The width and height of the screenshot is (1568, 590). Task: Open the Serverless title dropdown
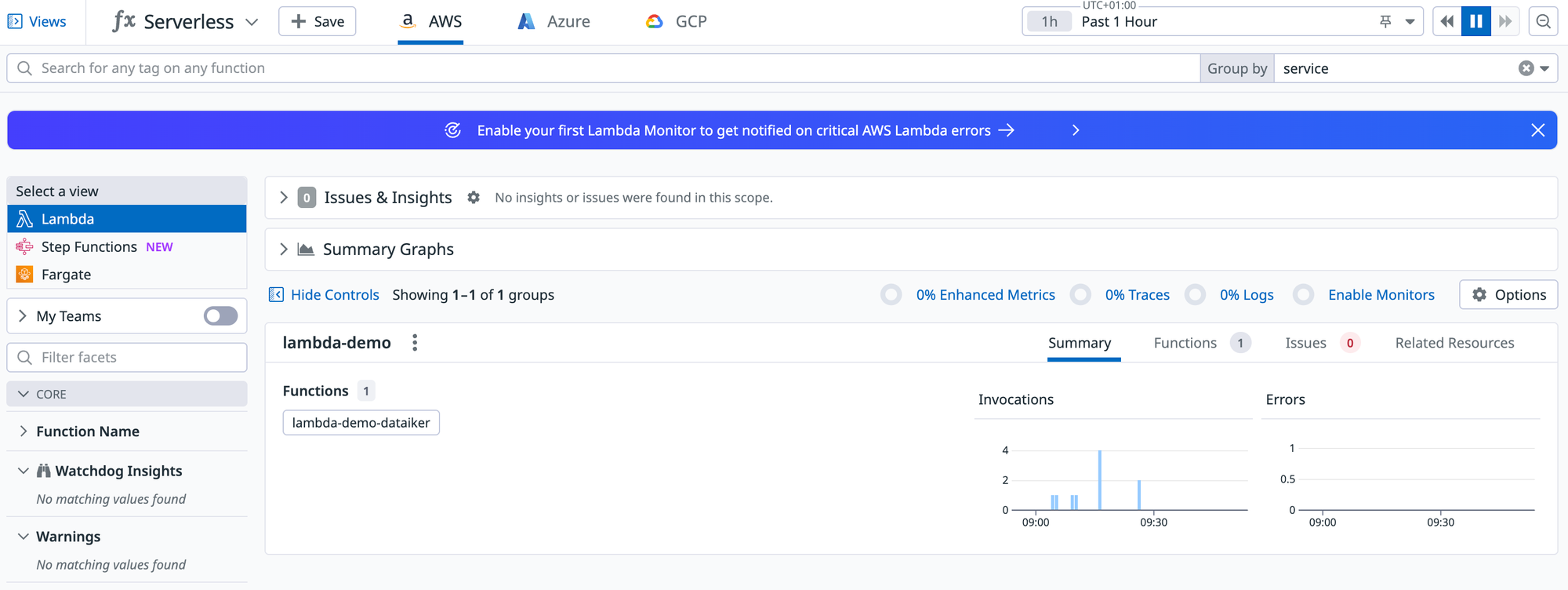click(252, 22)
